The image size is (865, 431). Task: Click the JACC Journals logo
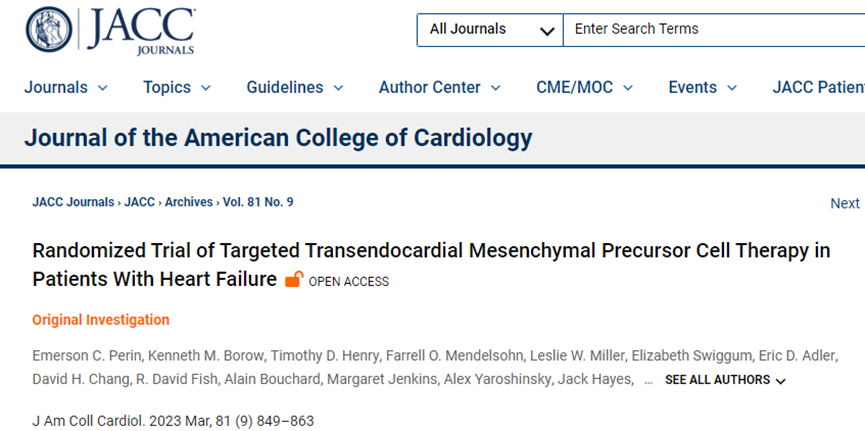[x=110, y=30]
